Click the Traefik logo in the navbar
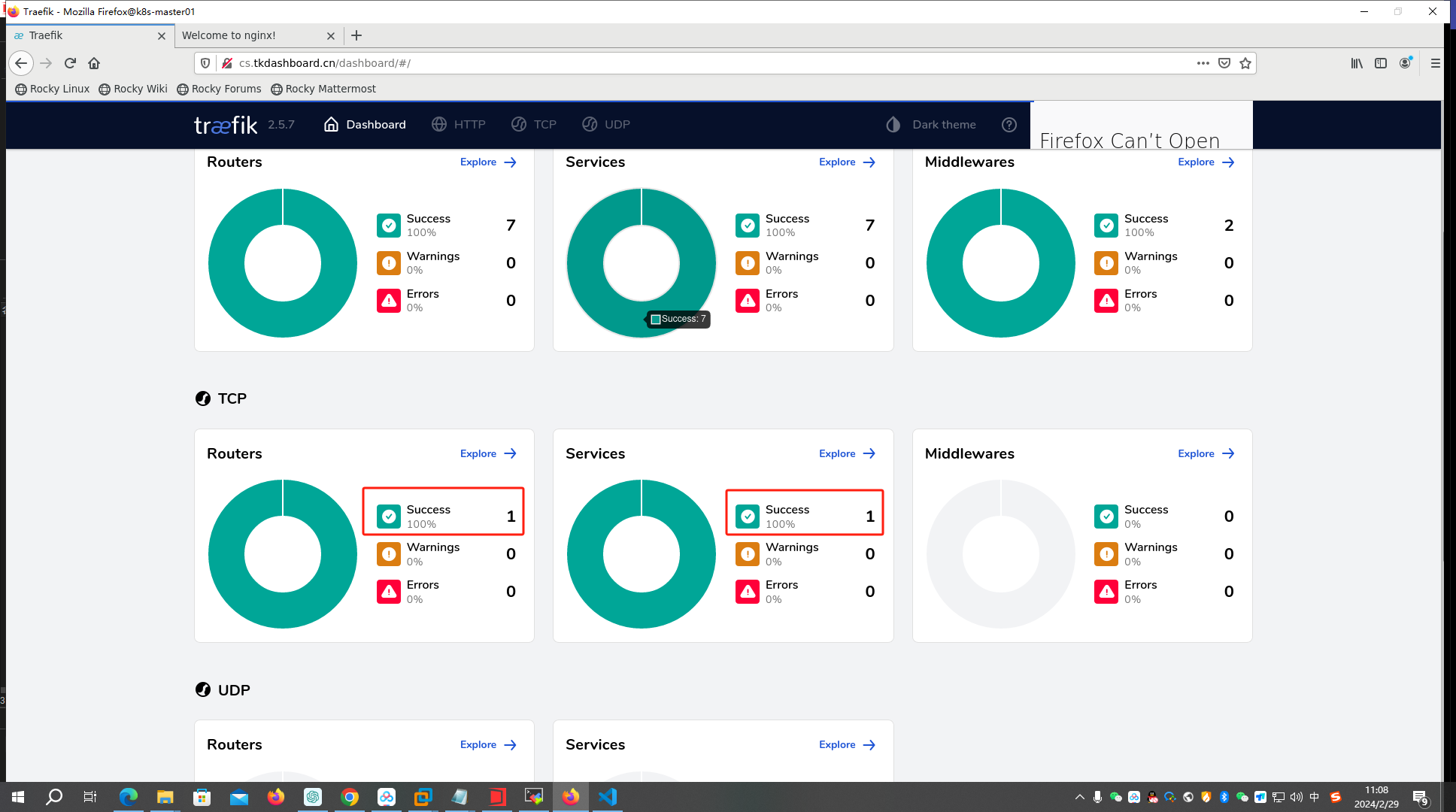The height and width of the screenshot is (812, 1456). [x=226, y=125]
